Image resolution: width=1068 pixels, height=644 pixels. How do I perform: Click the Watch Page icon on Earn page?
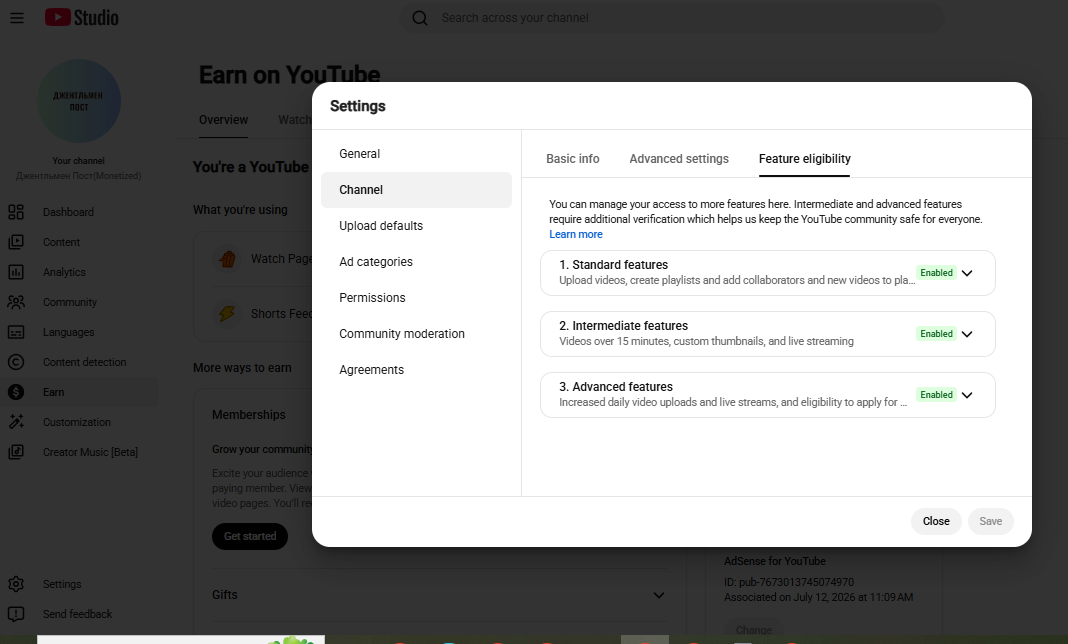click(x=227, y=259)
